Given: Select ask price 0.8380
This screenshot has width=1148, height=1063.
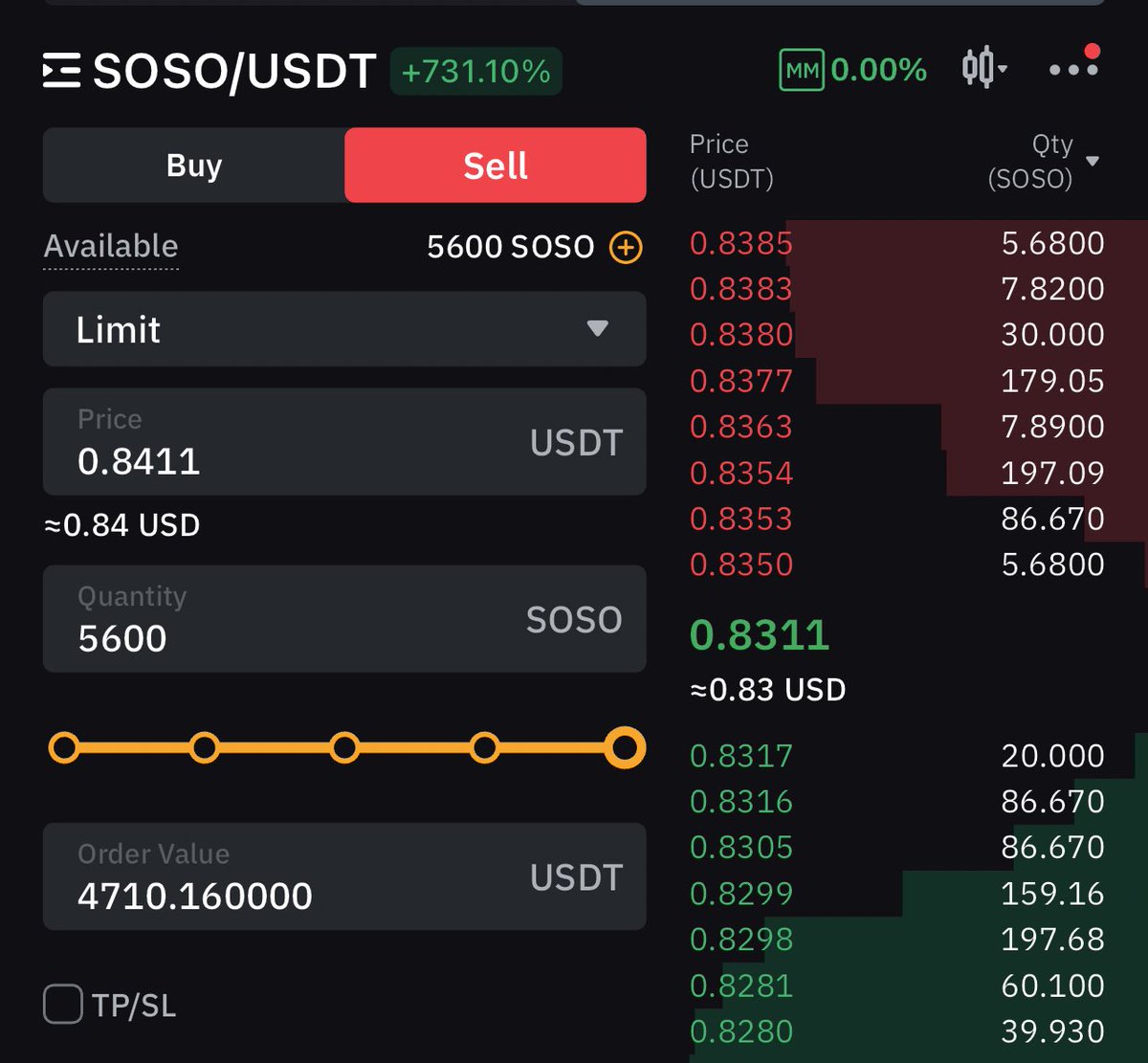Looking at the screenshot, I should coord(741,335).
